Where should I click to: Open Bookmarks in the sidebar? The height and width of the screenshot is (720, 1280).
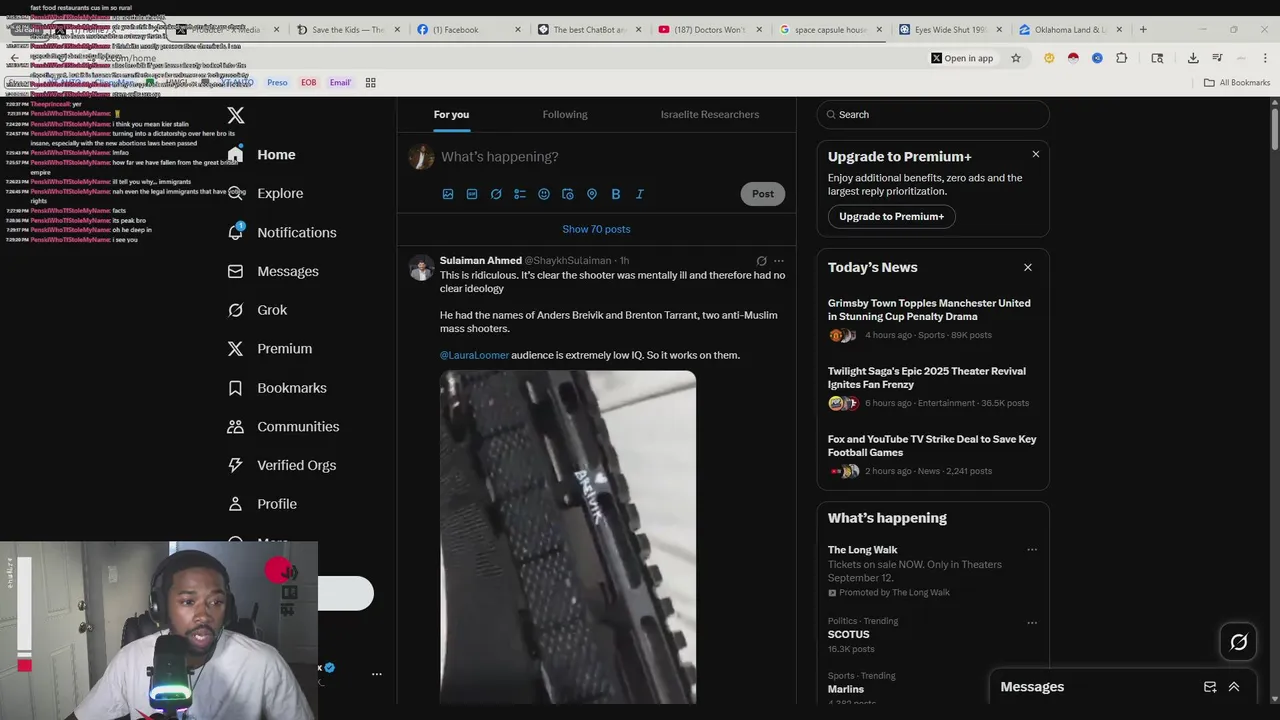278,388
